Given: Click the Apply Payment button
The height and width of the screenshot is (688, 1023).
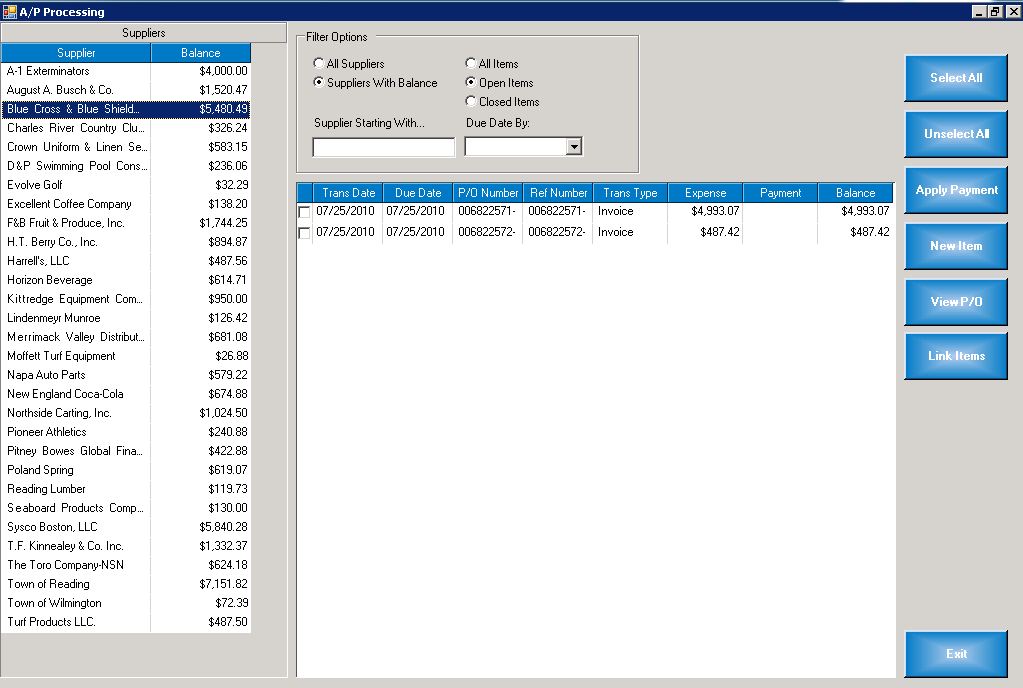Looking at the screenshot, I should pos(956,190).
